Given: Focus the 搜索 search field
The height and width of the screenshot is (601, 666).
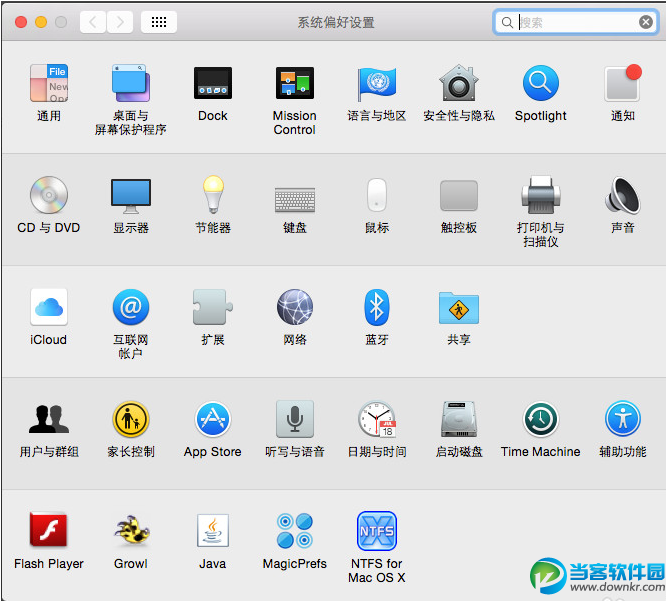Looking at the screenshot, I should coord(576,22).
